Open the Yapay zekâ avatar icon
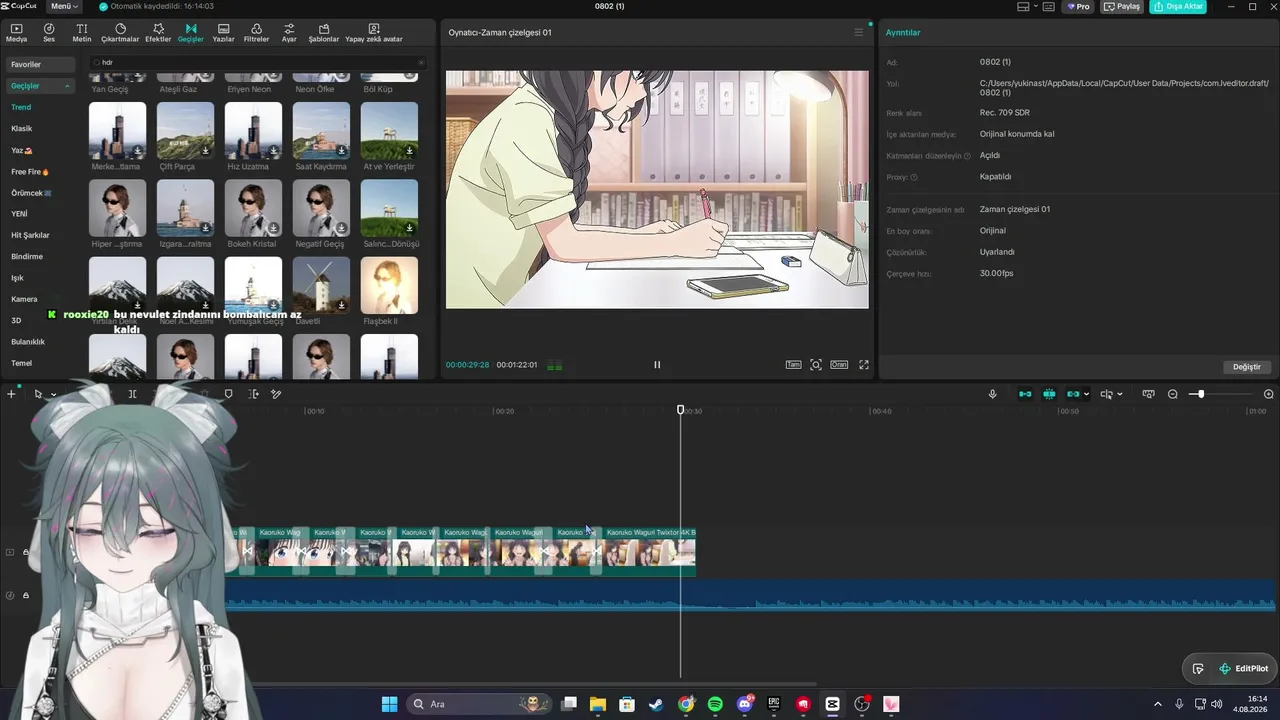 click(x=374, y=33)
